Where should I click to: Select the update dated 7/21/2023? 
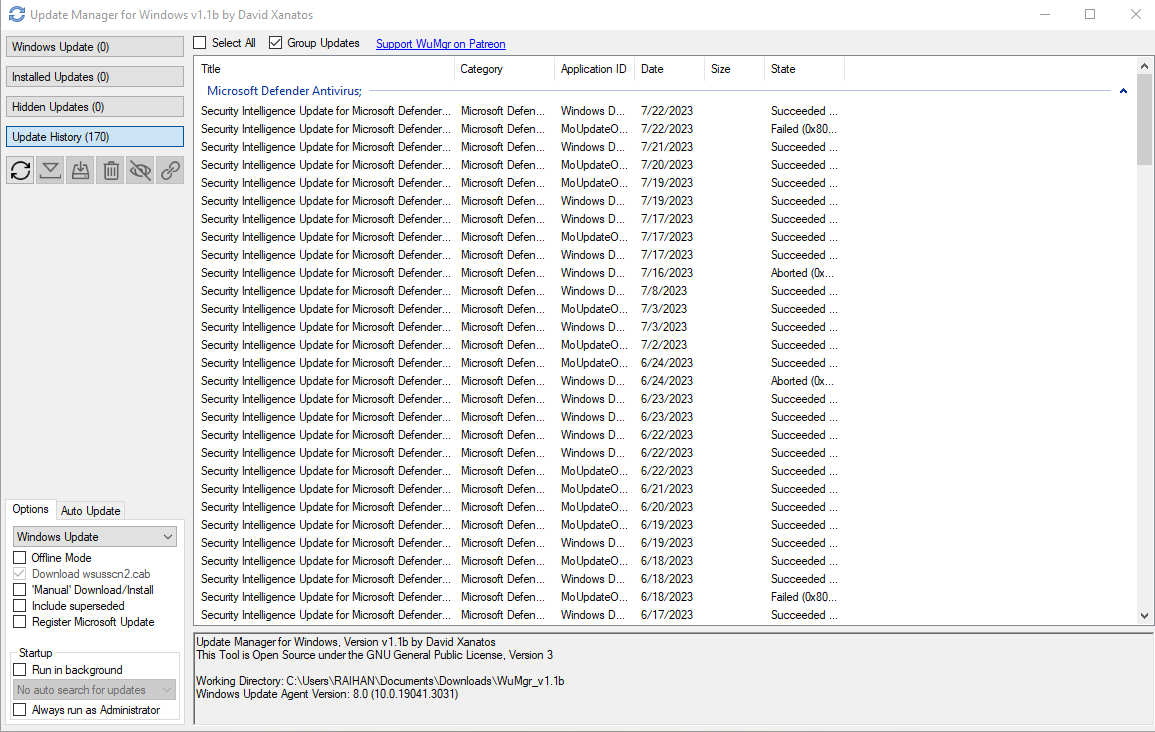[x=519, y=147]
